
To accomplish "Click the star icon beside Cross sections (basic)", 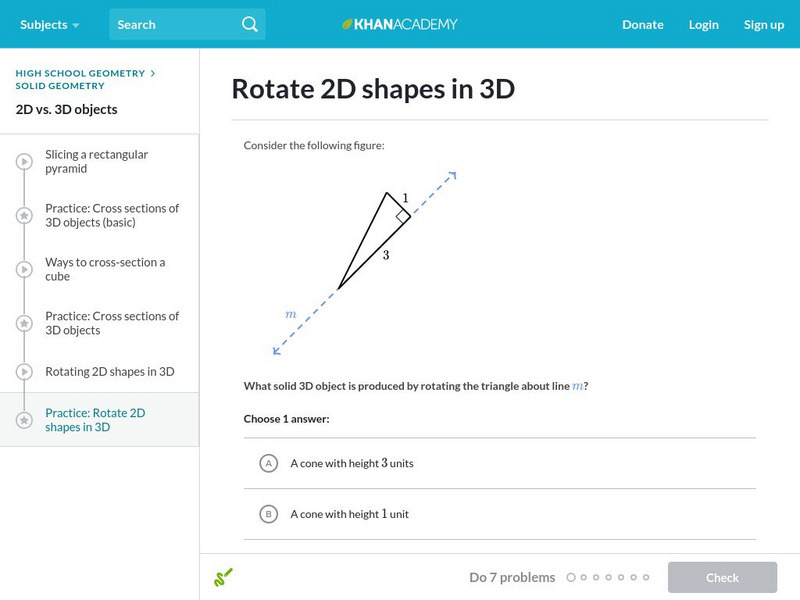I will pyautogui.click(x=23, y=215).
